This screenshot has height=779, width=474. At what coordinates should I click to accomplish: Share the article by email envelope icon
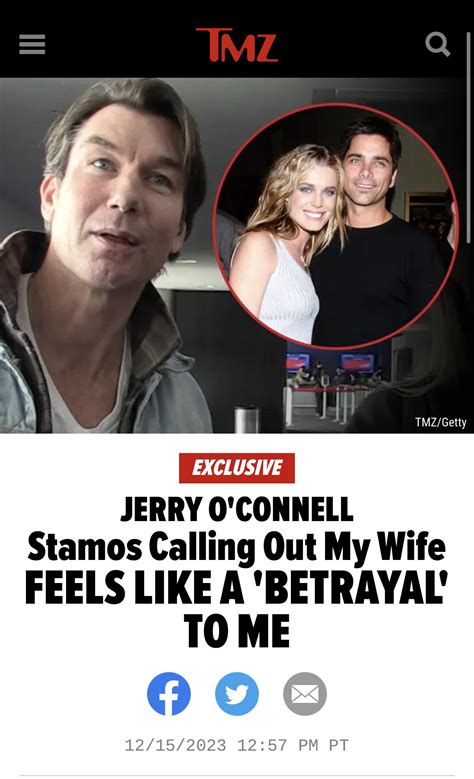[305, 694]
